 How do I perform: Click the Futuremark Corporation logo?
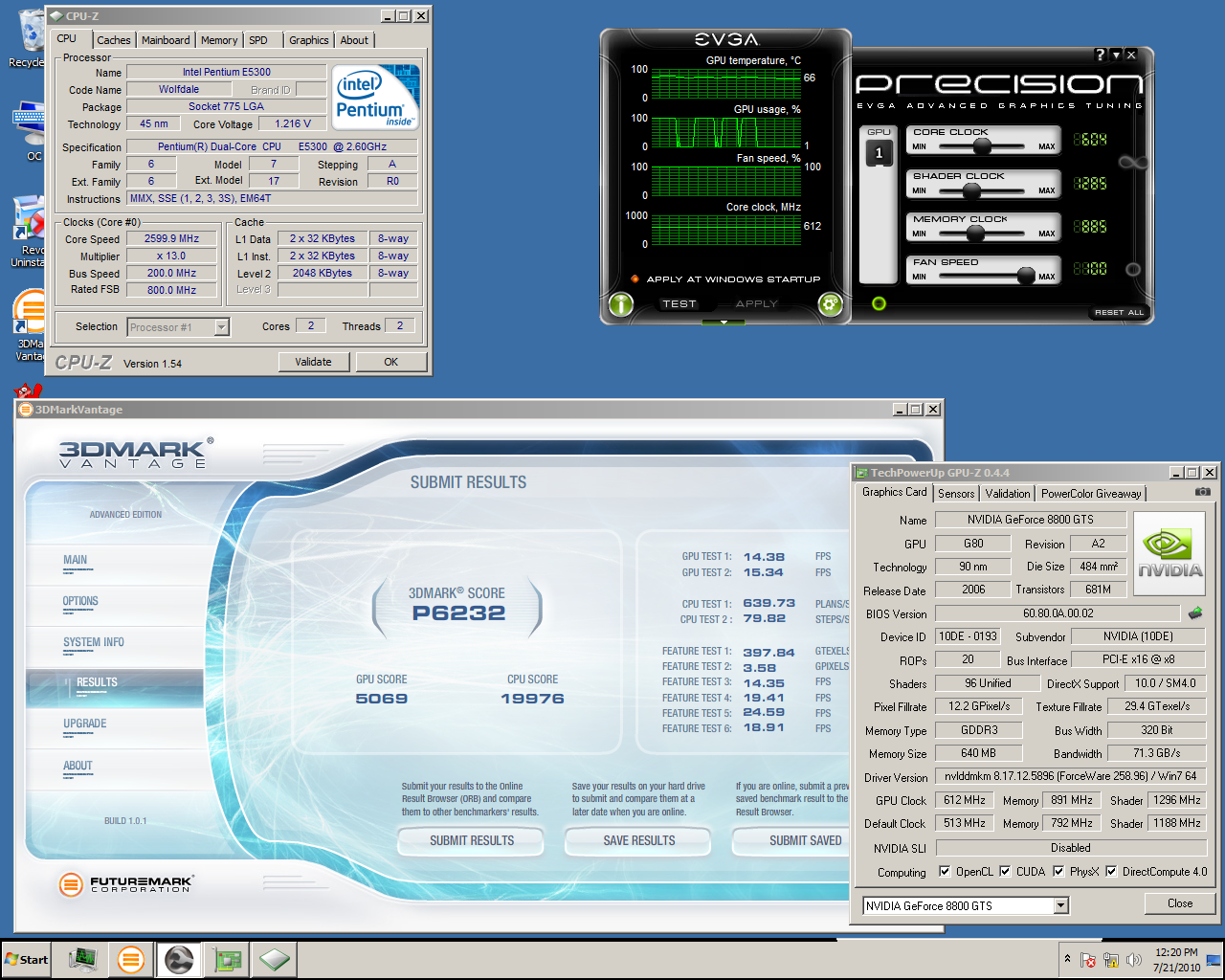point(125,883)
